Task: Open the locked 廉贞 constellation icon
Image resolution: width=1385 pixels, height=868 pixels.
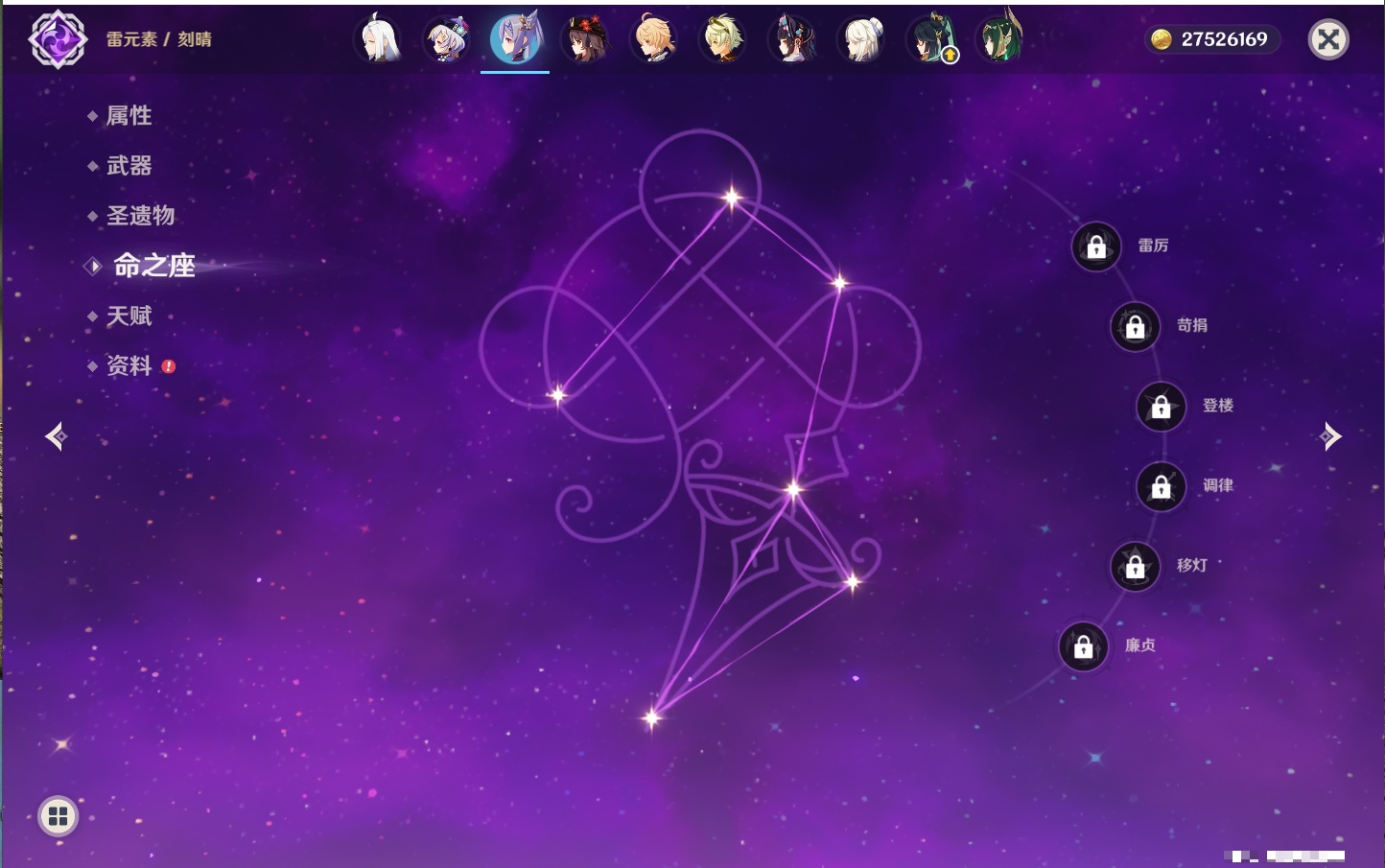Action: [1083, 646]
